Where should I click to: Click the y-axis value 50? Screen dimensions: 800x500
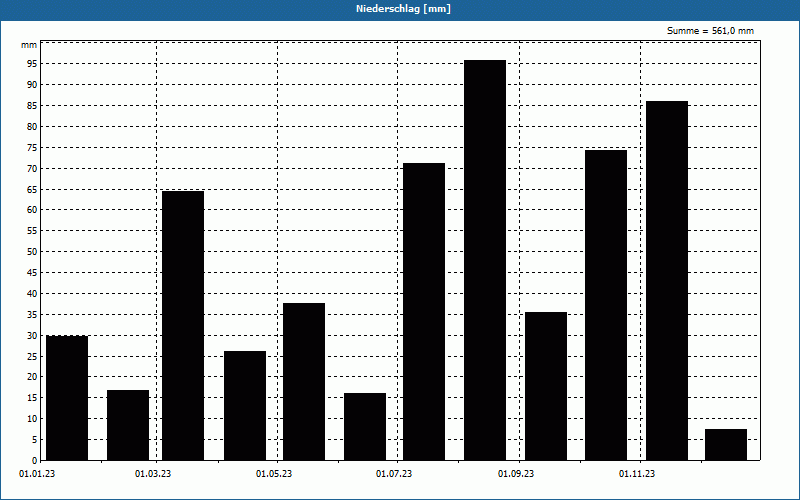tap(33, 252)
